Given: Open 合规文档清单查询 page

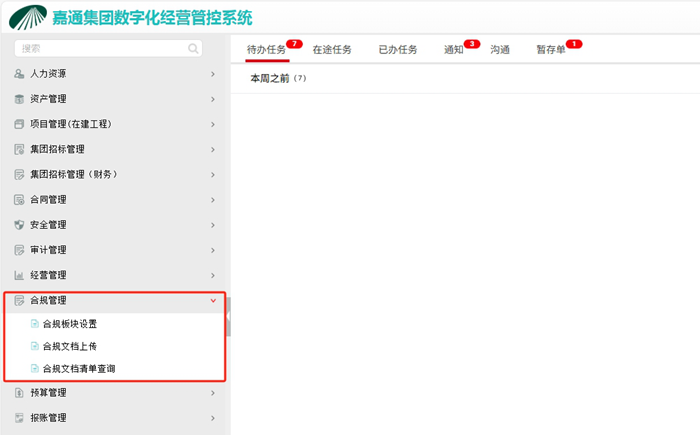Looking at the screenshot, I should pos(78,369).
